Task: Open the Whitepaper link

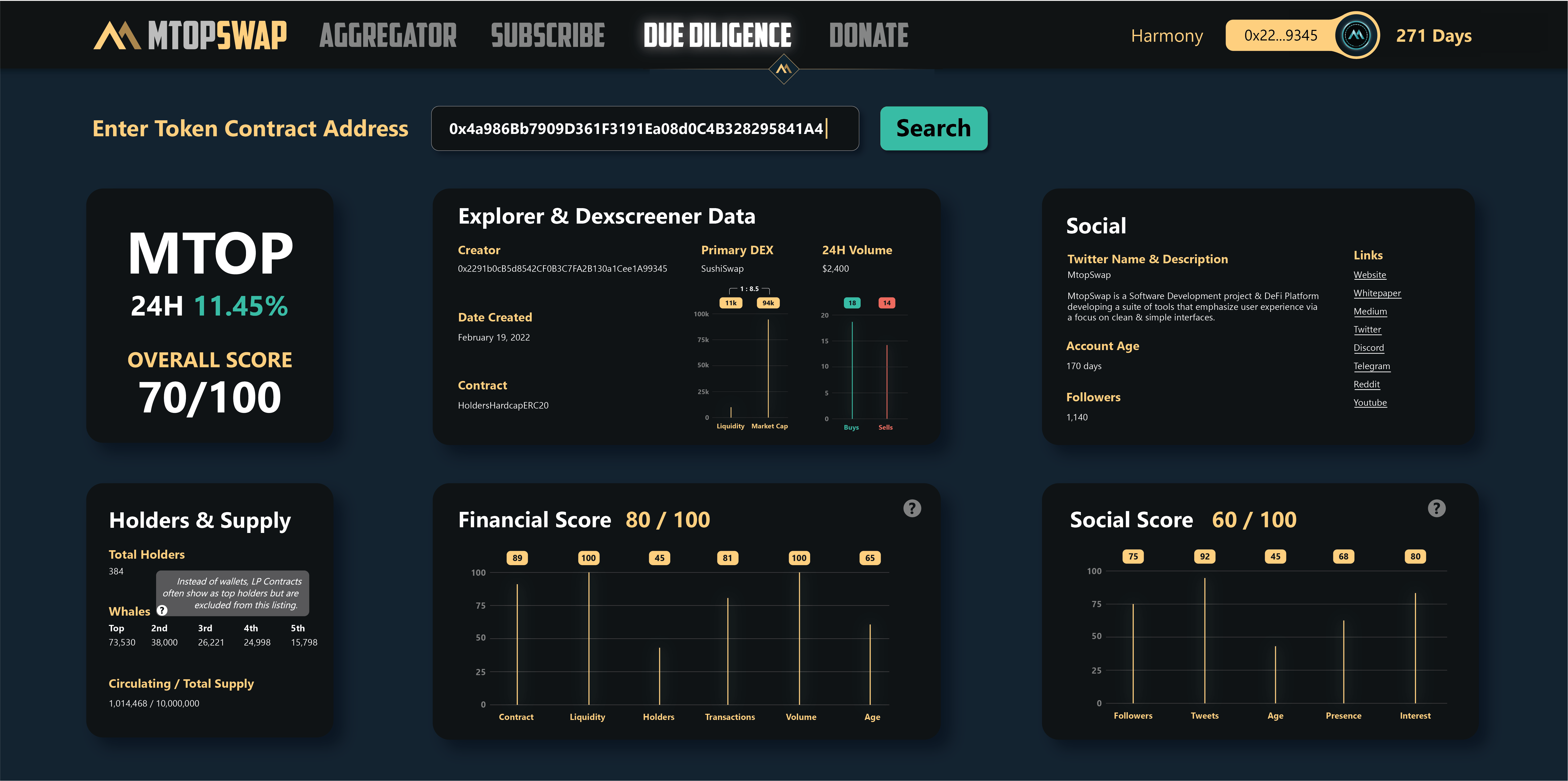Action: (1377, 293)
